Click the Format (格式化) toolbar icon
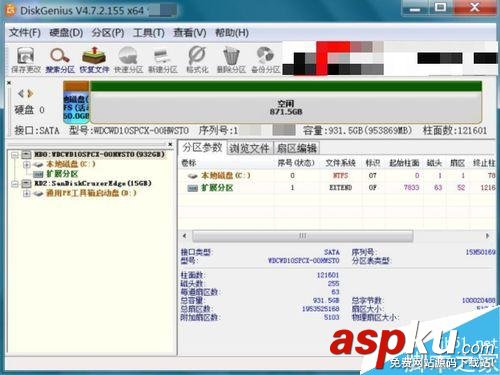 click(197, 60)
